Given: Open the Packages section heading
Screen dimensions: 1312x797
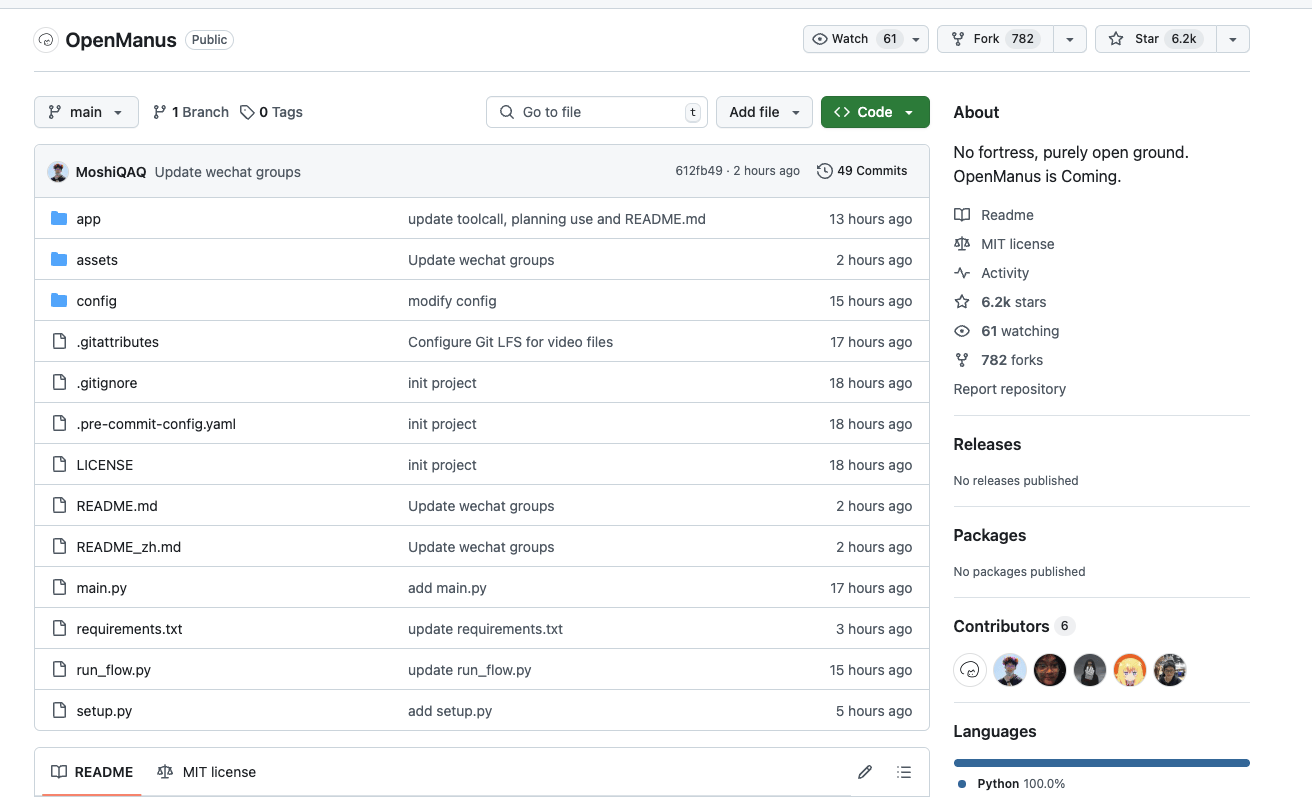Looking at the screenshot, I should click(990, 535).
